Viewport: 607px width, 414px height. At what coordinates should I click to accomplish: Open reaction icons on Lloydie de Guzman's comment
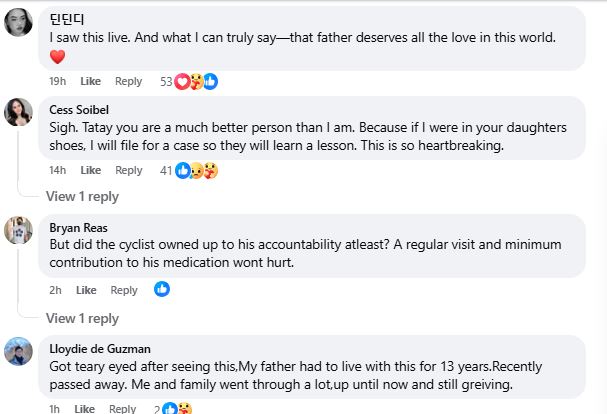coord(178,408)
